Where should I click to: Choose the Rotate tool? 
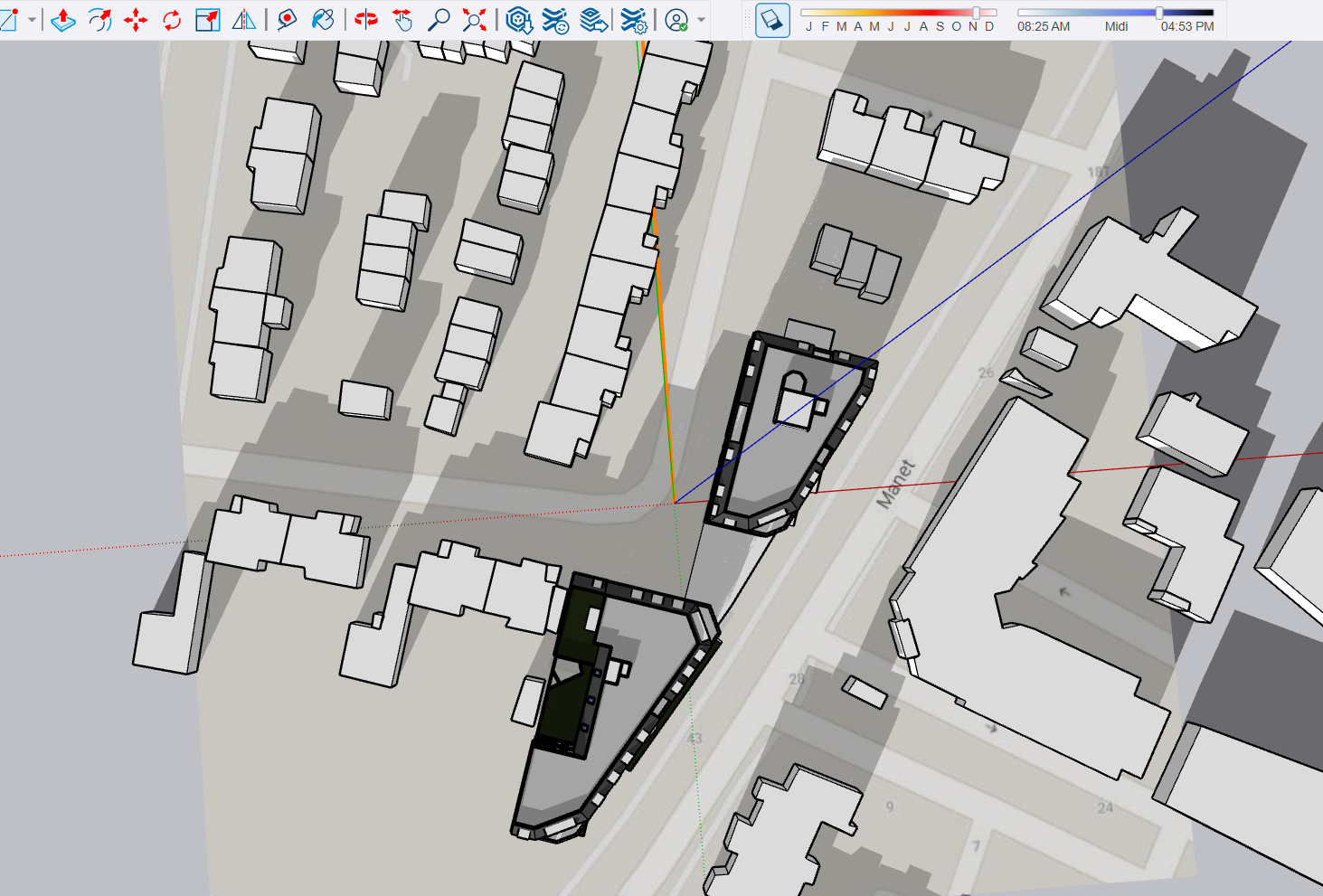tap(172, 20)
